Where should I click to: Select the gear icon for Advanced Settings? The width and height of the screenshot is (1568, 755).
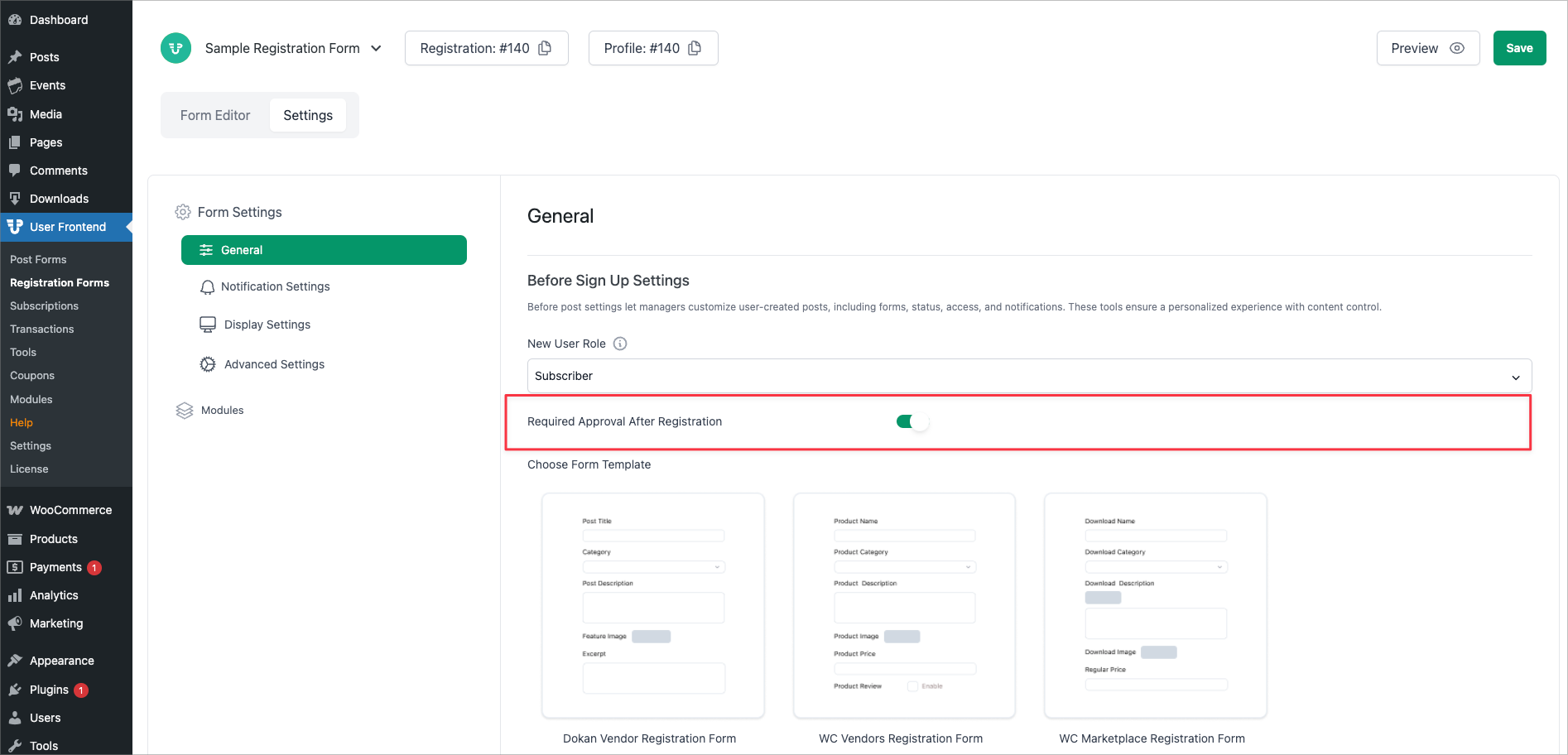click(x=207, y=363)
